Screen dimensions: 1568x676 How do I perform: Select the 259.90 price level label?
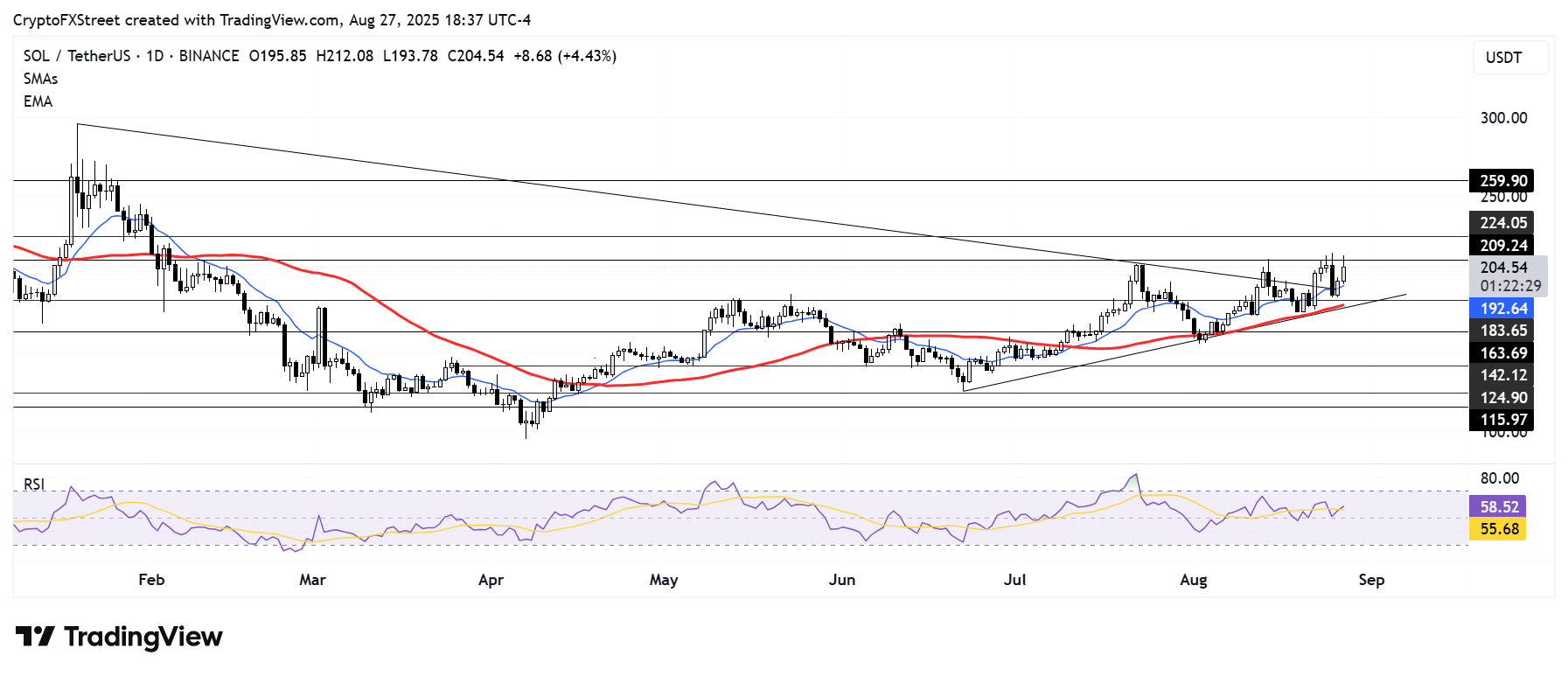[x=1502, y=181]
